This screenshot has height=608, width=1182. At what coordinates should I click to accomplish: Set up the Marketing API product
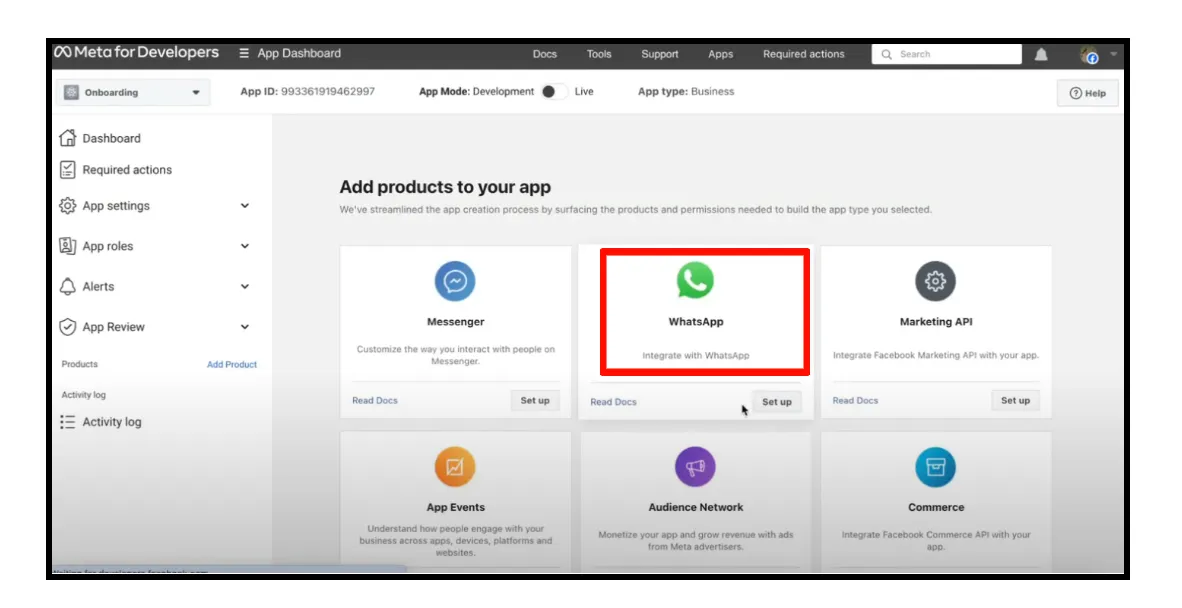(x=1015, y=400)
